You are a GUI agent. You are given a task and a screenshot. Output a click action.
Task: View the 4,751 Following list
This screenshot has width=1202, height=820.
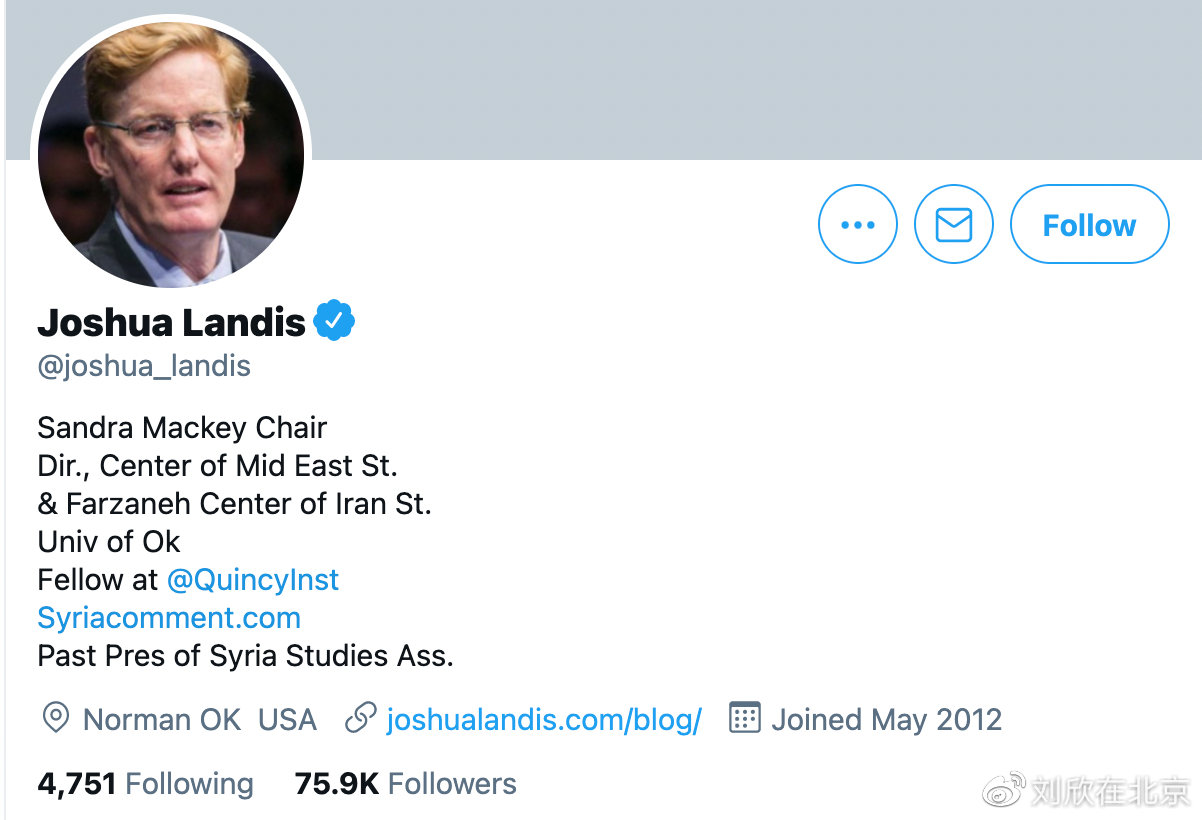[145, 784]
